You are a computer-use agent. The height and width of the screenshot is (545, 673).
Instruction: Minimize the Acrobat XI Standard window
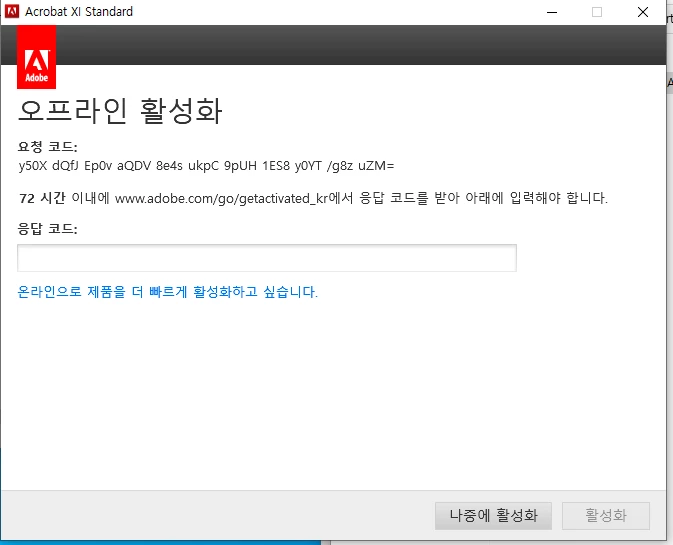click(x=552, y=12)
